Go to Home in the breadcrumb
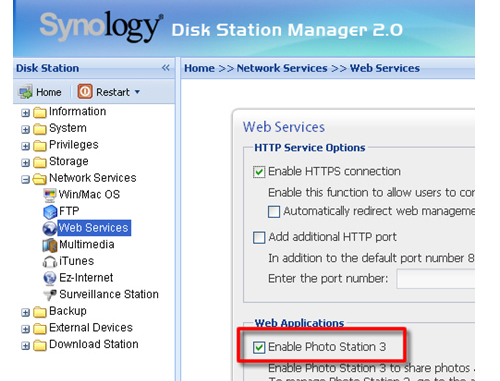 tap(199, 68)
